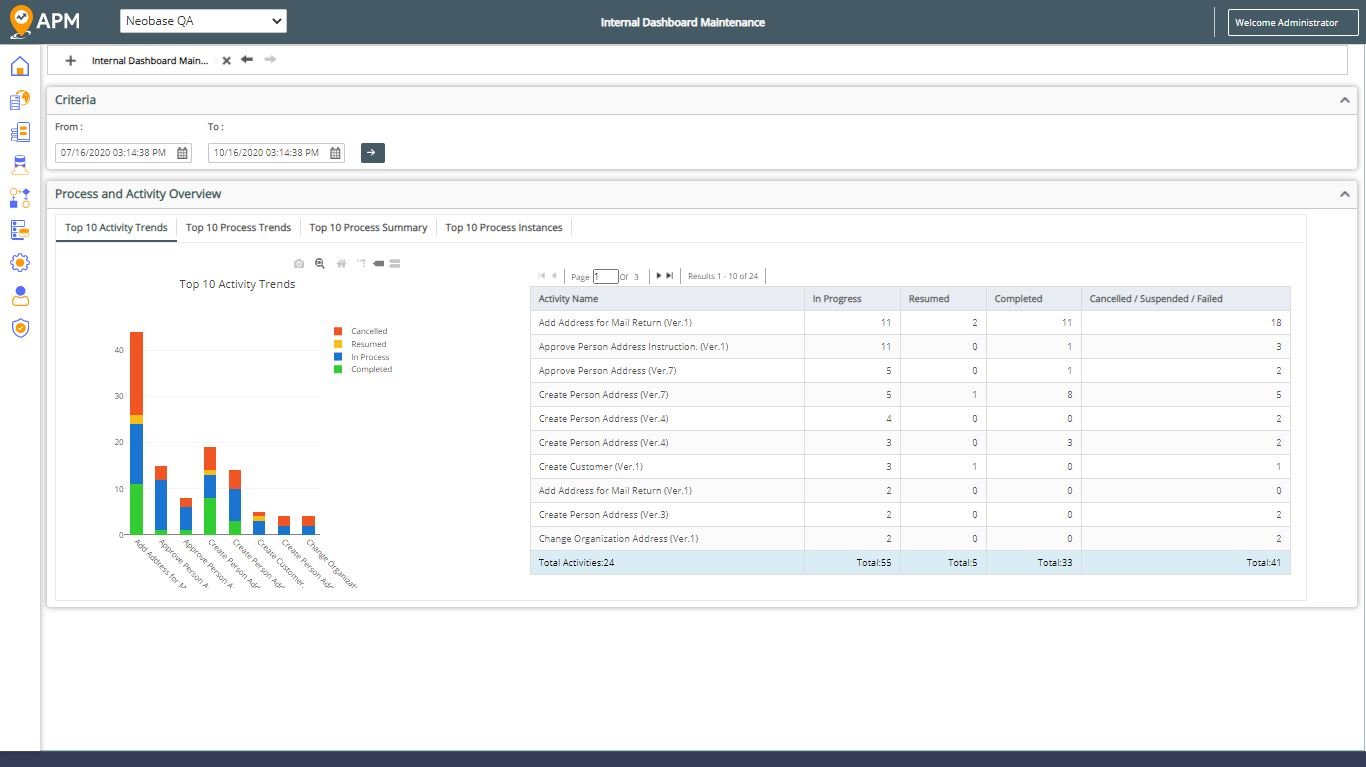Viewport: 1366px width, 767px height.
Task: Open the shield security sidebar icon
Action: pos(19,328)
